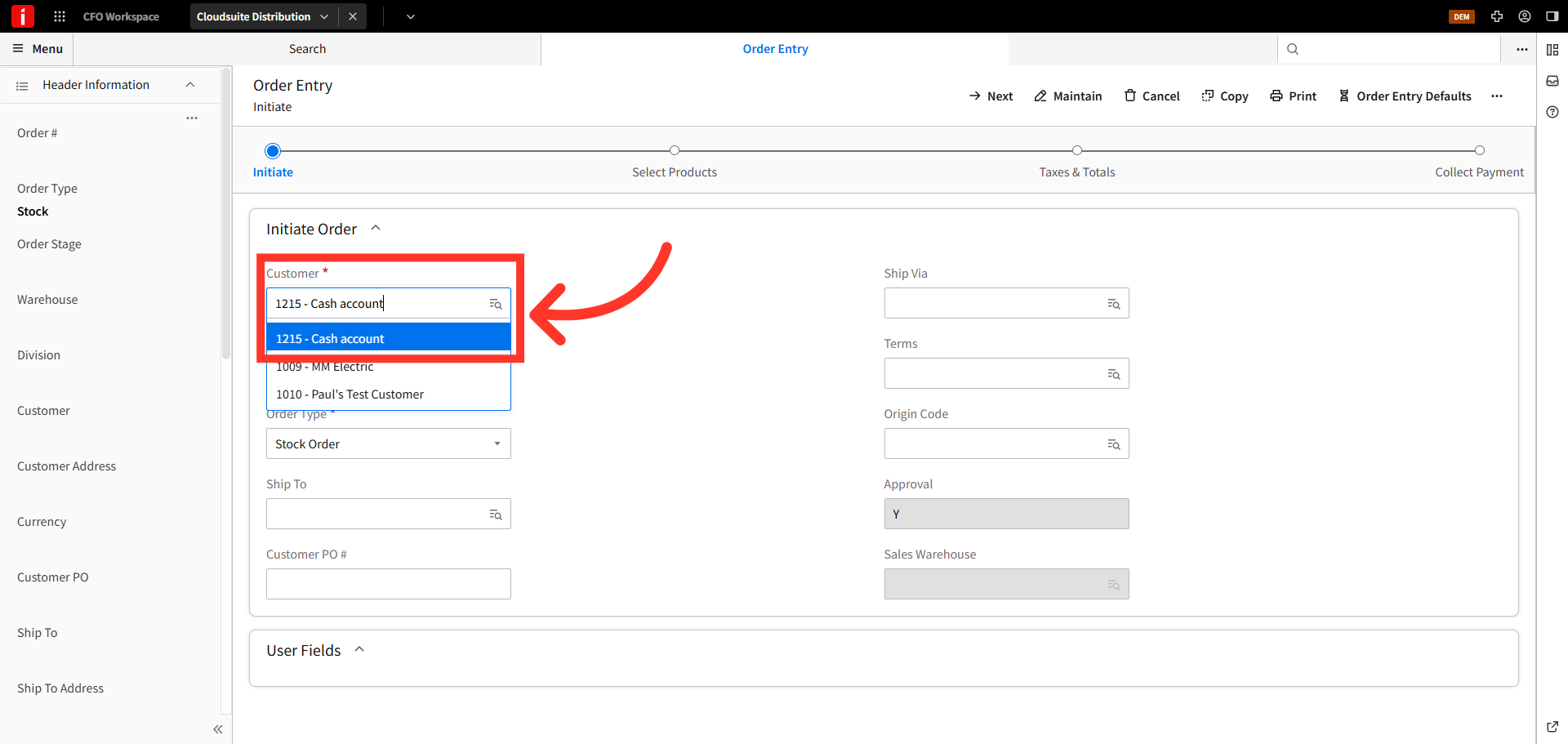The image size is (1568, 744).
Task: Open the widget layout icon in right rail
Action: click(1552, 50)
